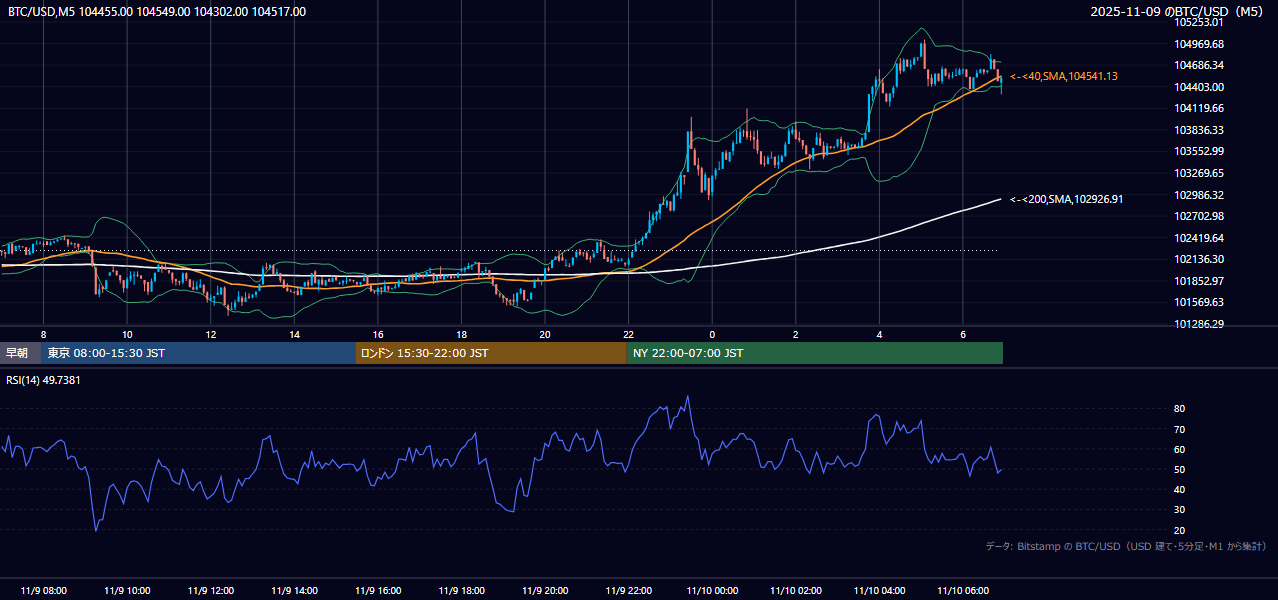Click price axis value 104686.34
1278x600 pixels.
pyautogui.click(x=1200, y=66)
